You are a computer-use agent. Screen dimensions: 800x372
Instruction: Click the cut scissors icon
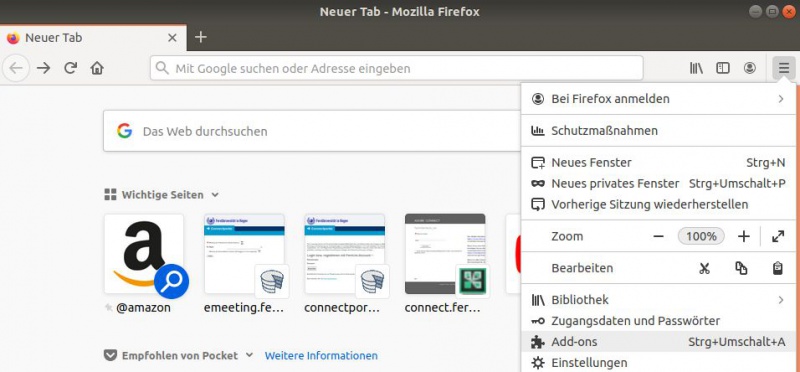click(705, 268)
